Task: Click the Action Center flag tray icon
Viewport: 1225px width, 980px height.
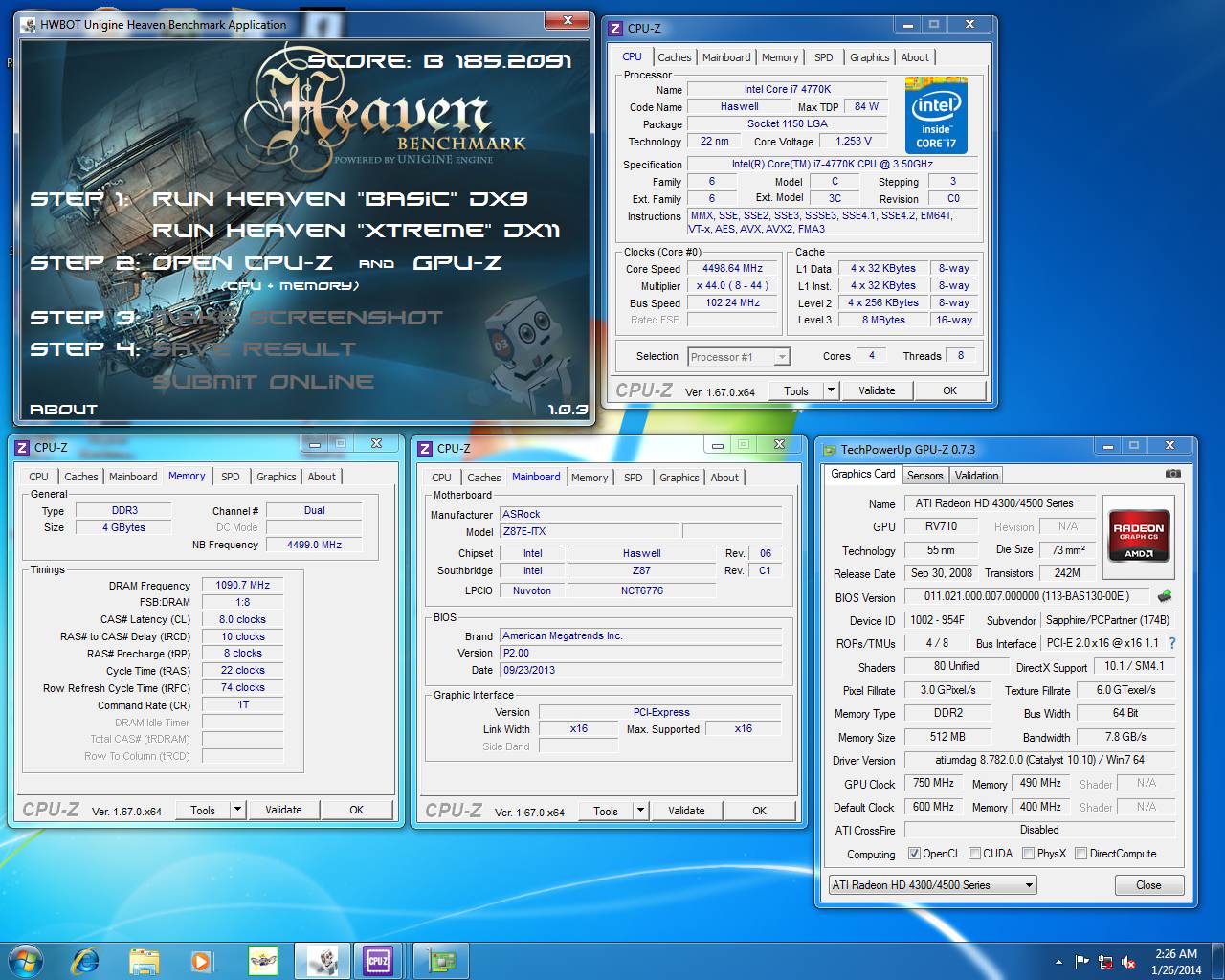Action: click(1082, 962)
